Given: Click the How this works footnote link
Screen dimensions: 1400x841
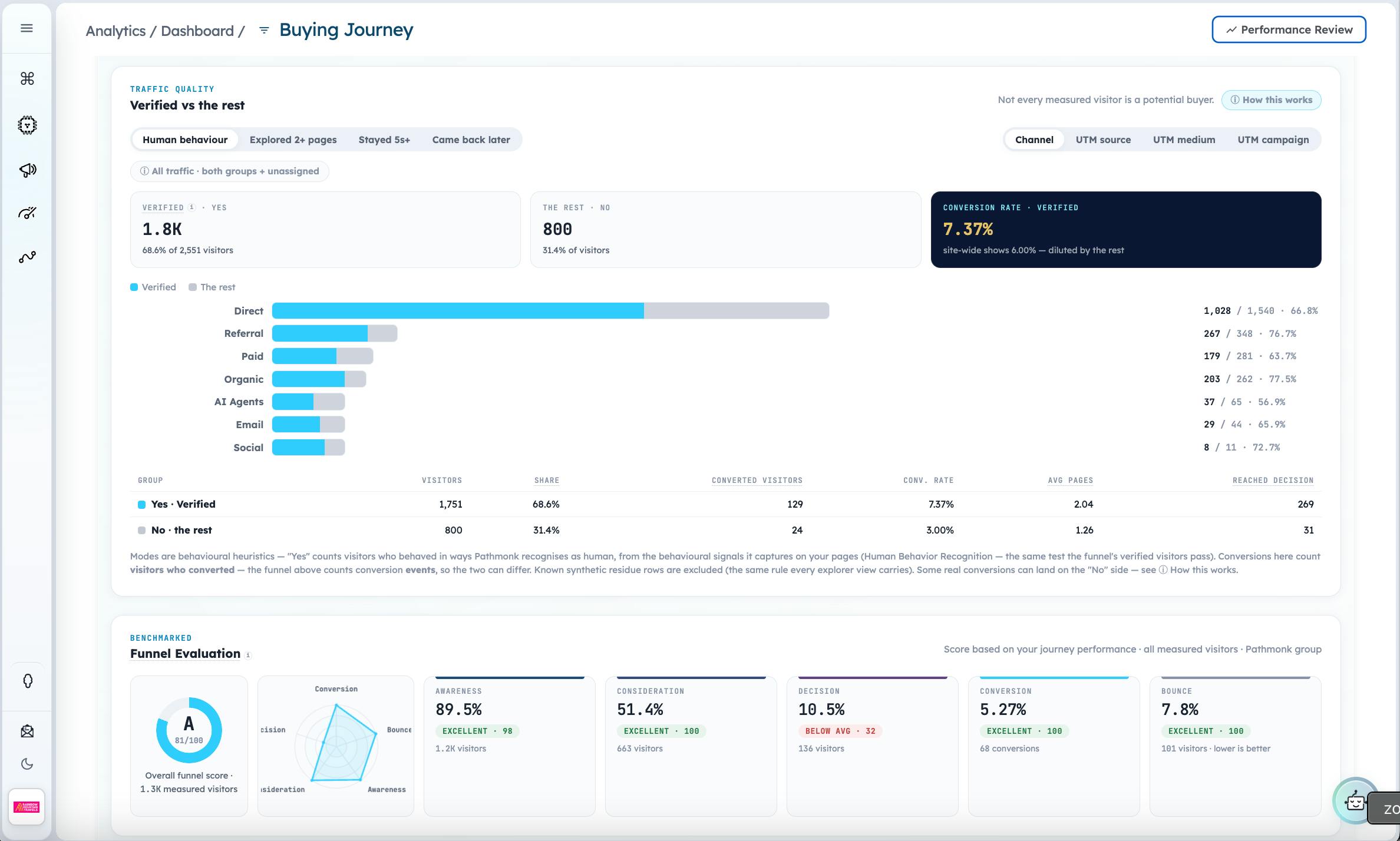Looking at the screenshot, I should coord(1198,570).
